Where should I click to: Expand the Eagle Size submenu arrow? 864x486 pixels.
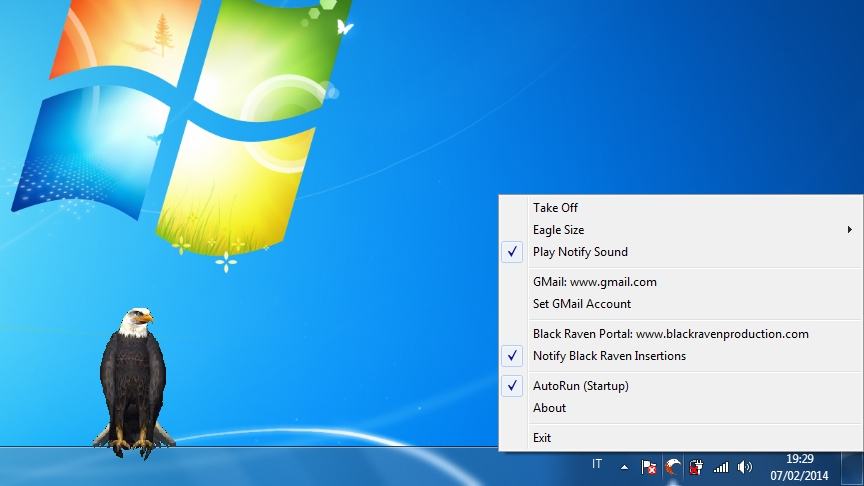click(850, 230)
